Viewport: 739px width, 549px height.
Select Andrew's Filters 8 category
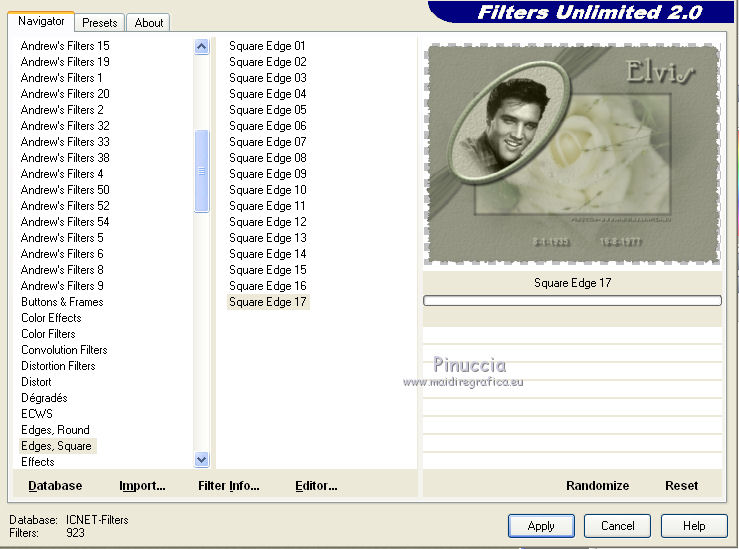62,270
